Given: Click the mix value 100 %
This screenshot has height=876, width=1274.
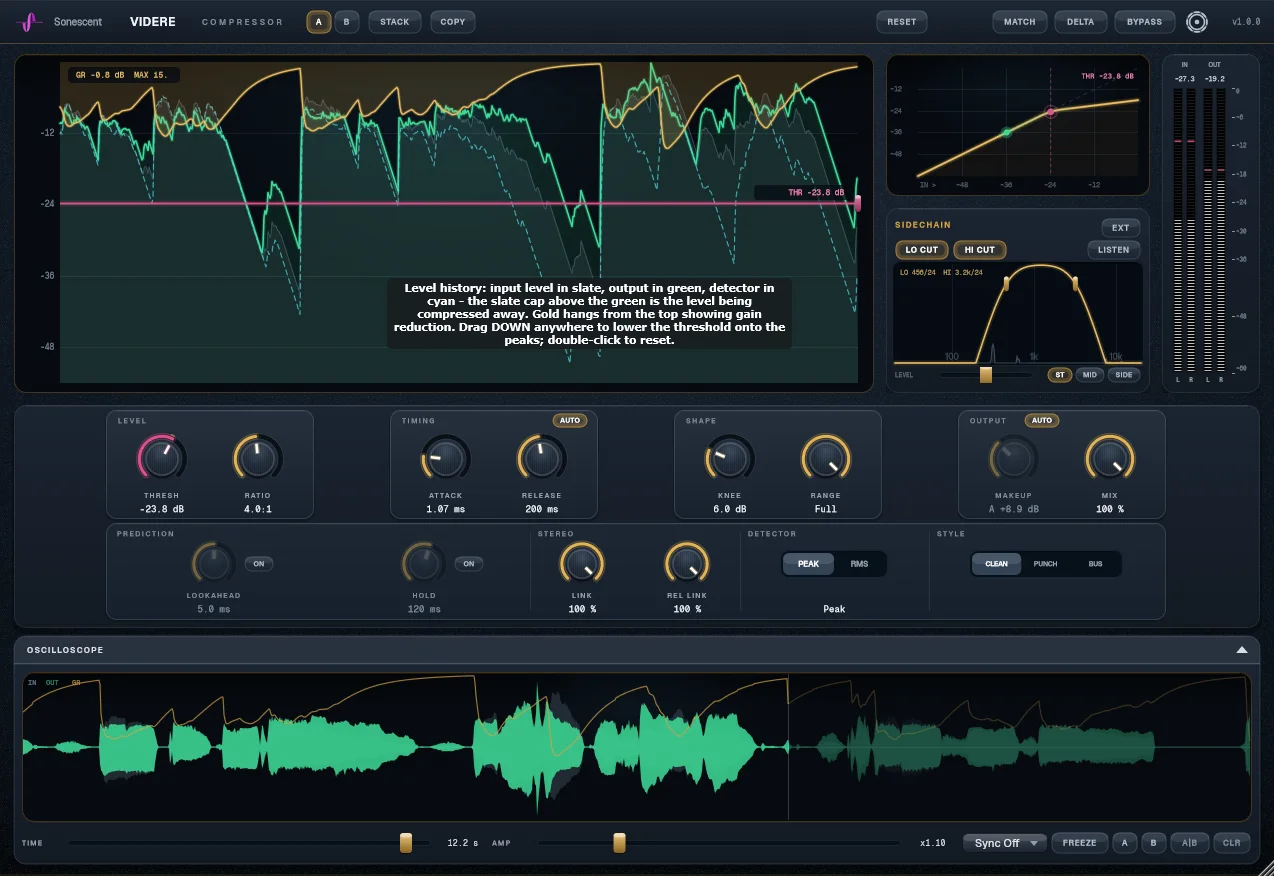Looking at the screenshot, I should point(1109,509).
